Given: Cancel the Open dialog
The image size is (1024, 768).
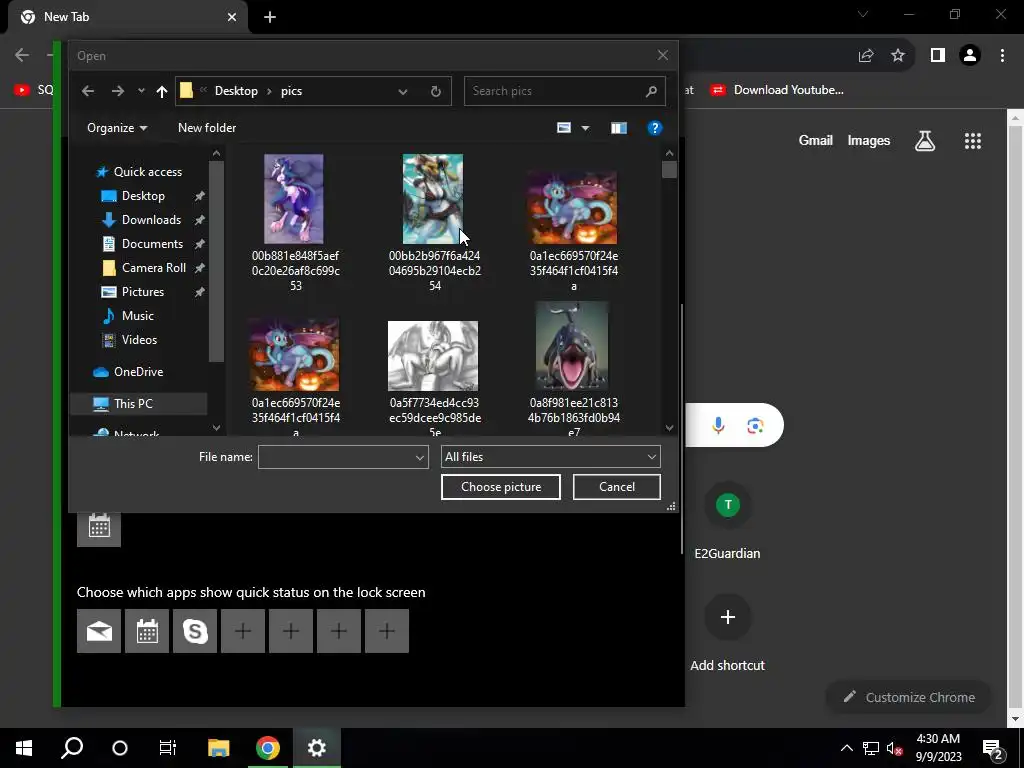Looking at the screenshot, I should click(616, 487).
